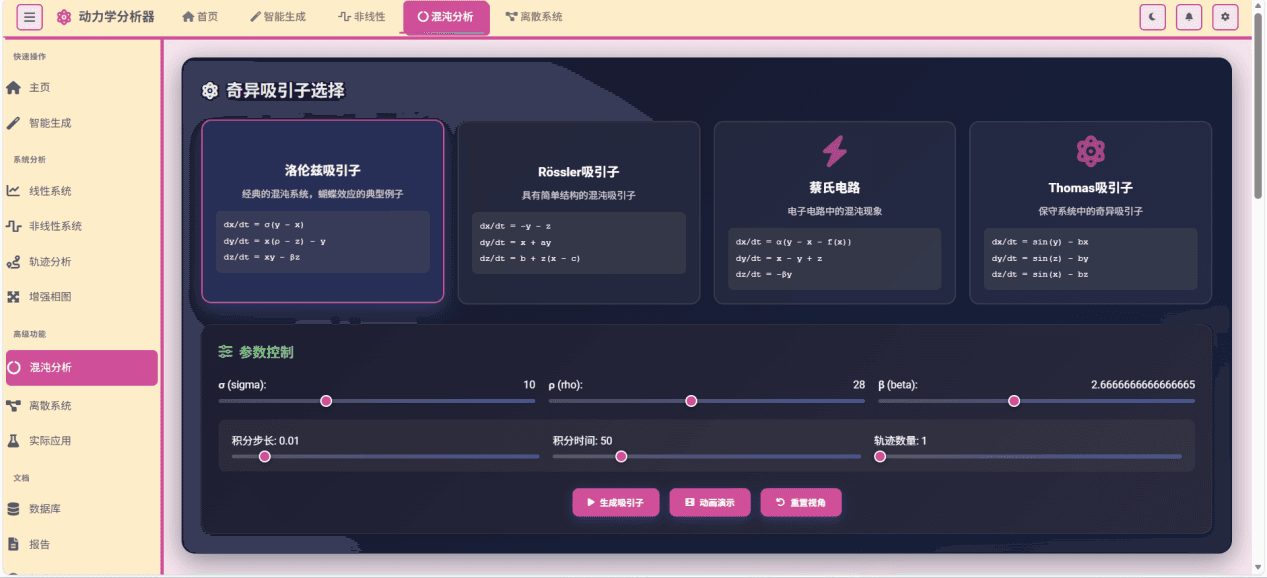Click the Thomas吸引子 atom icon
This screenshot has height=578, width=1267.
click(1090, 152)
